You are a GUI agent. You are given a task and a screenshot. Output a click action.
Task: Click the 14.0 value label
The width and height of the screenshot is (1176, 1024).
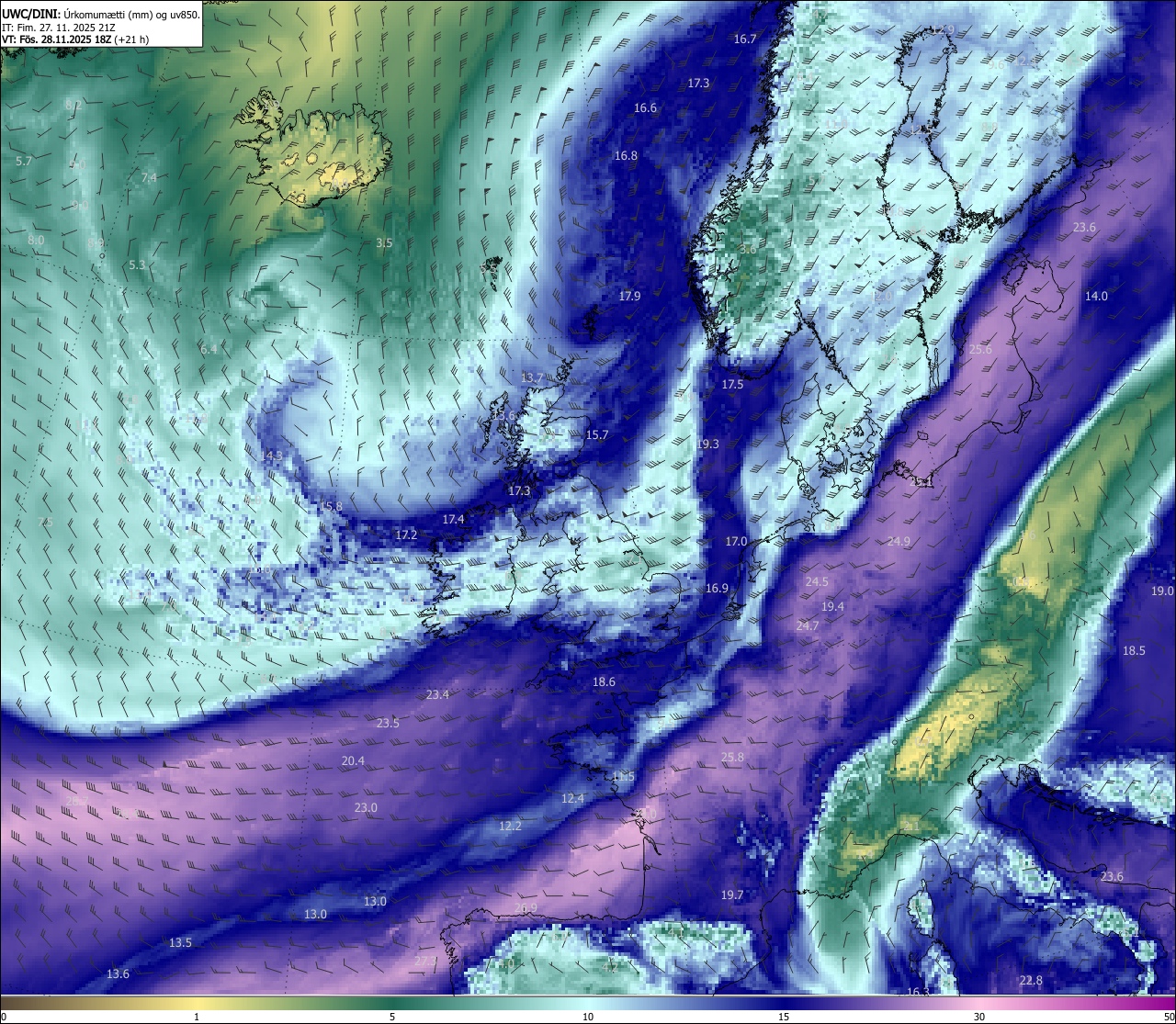1096,297
